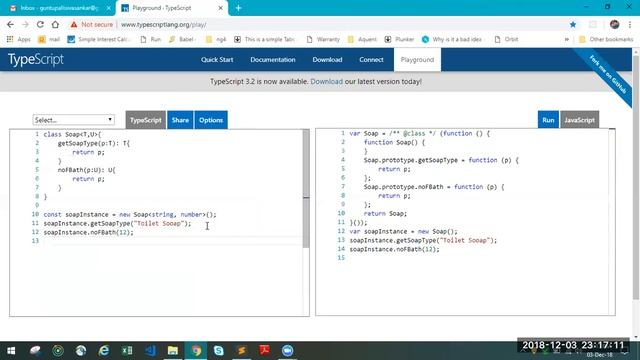Open the Select... examples dropdown
The width and height of the screenshot is (640, 360).
73,120
